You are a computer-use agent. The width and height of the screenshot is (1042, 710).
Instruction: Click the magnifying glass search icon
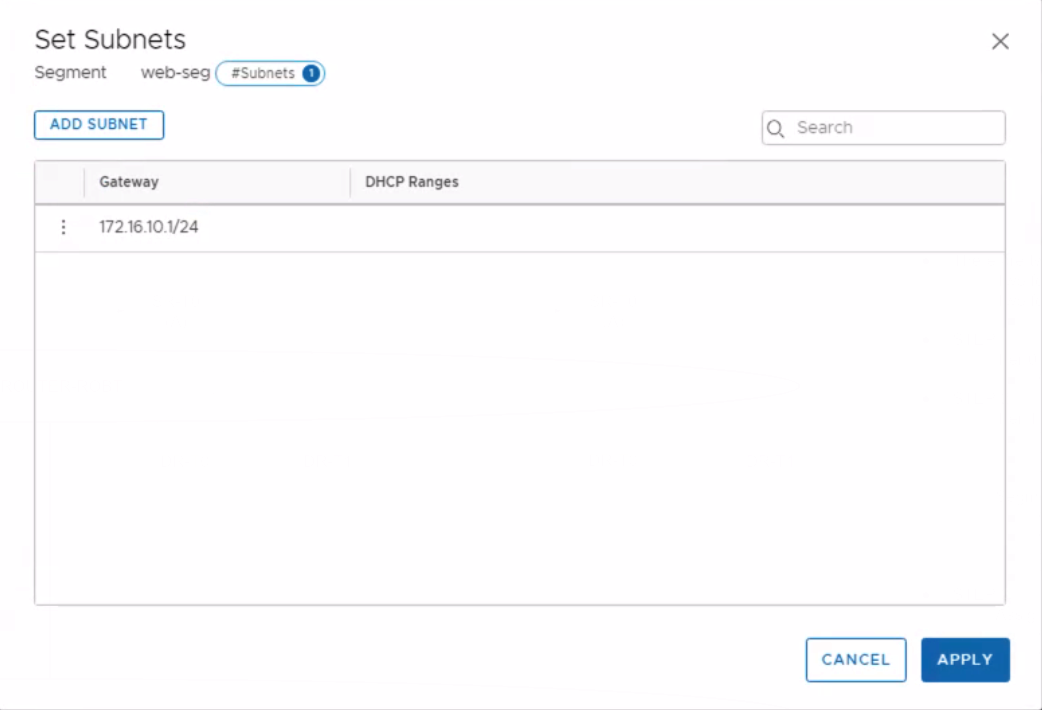coord(775,128)
